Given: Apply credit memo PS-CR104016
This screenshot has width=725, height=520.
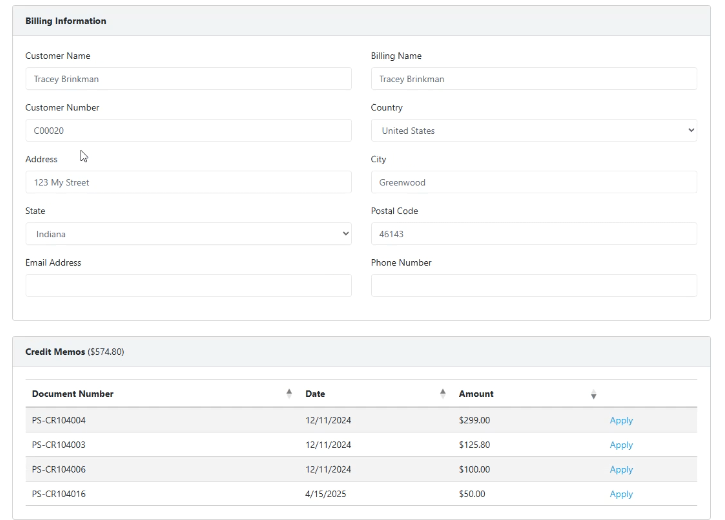Looking at the screenshot, I should pos(621,494).
